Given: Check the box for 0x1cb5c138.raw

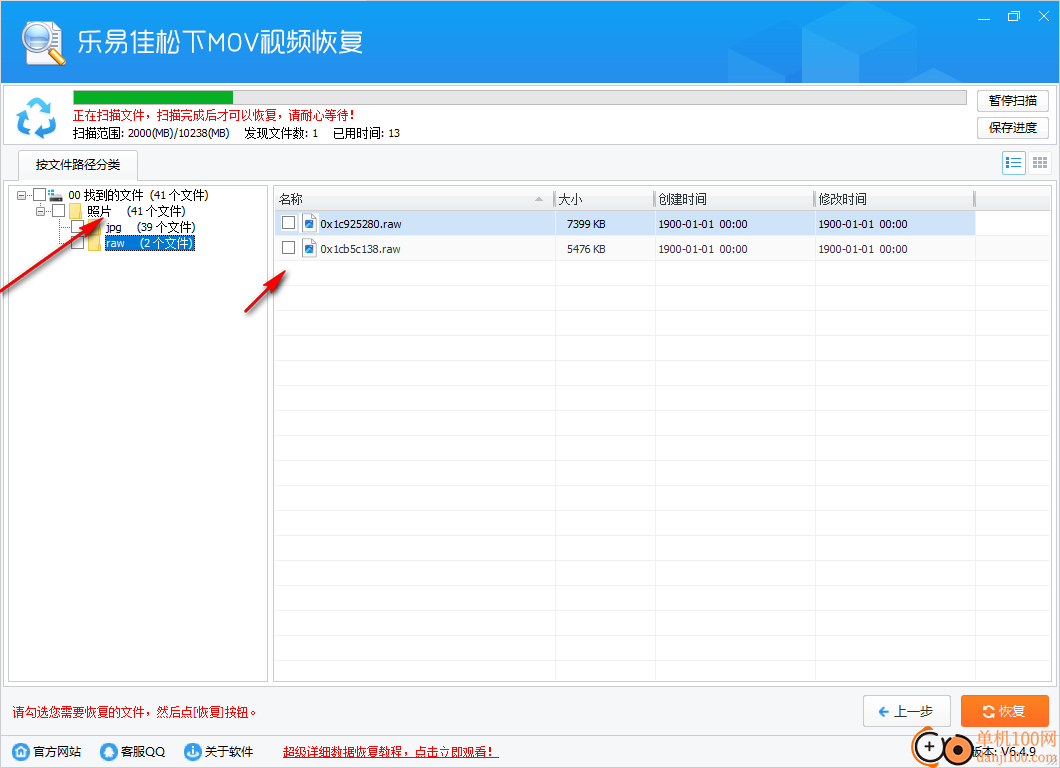Looking at the screenshot, I should [x=289, y=248].
